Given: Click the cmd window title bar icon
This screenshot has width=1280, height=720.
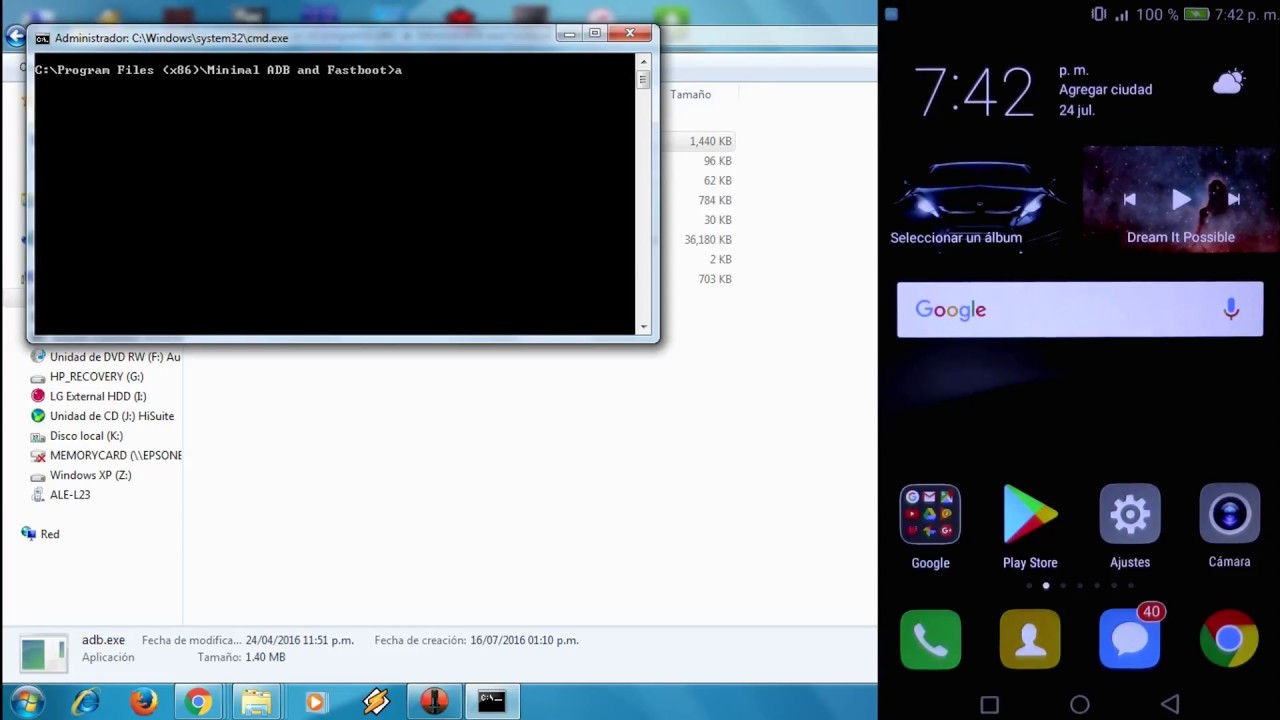Looking at the screenshot, I should (x=42, y=38).
